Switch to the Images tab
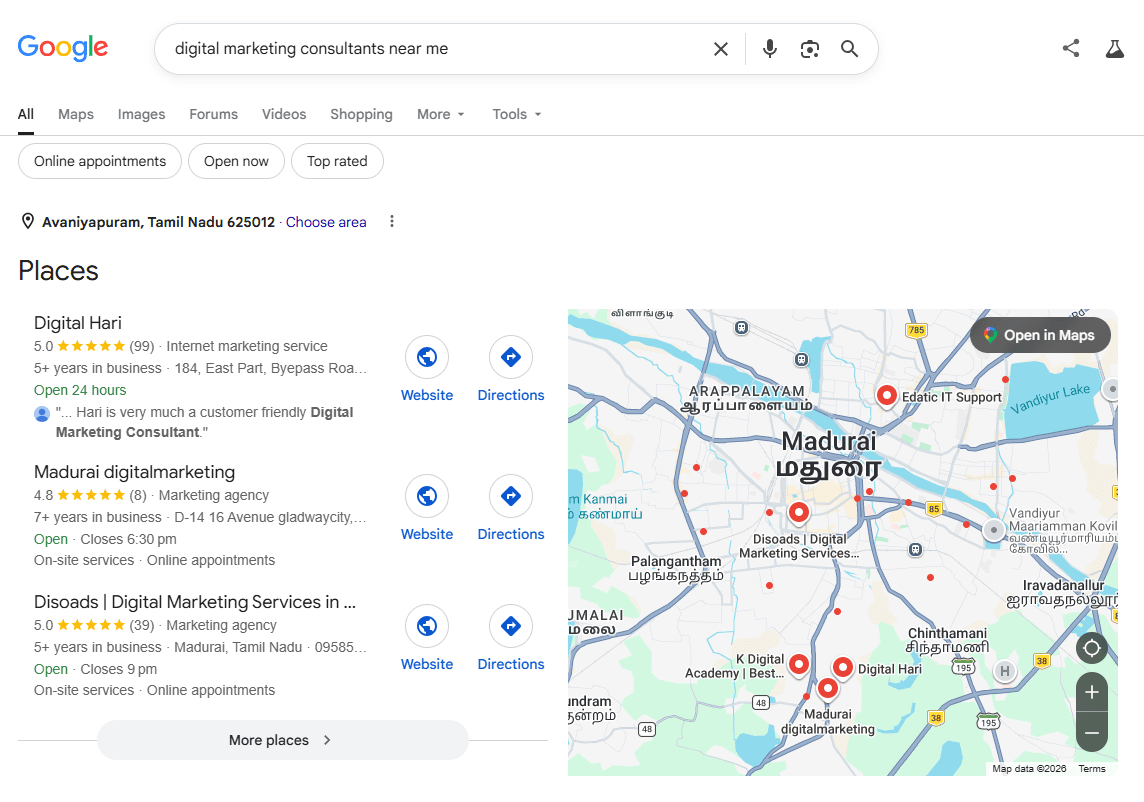This screenshot has width=1144, height=802. (x=142, y=115)
